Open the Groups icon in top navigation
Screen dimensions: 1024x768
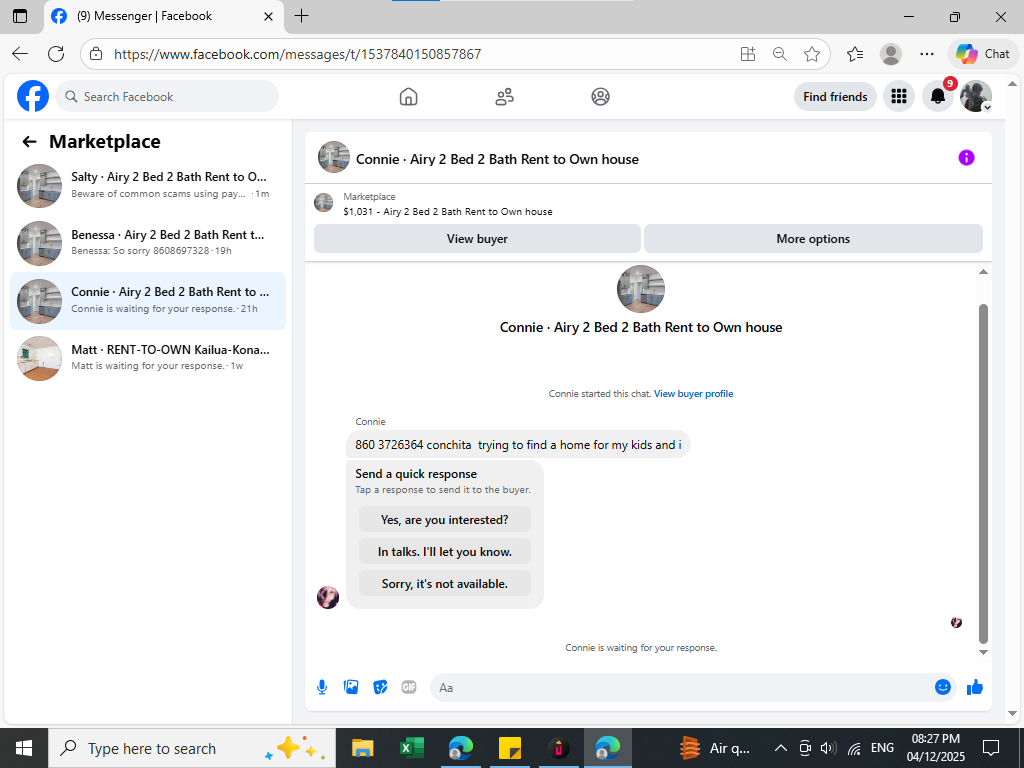tap(600, 97)
